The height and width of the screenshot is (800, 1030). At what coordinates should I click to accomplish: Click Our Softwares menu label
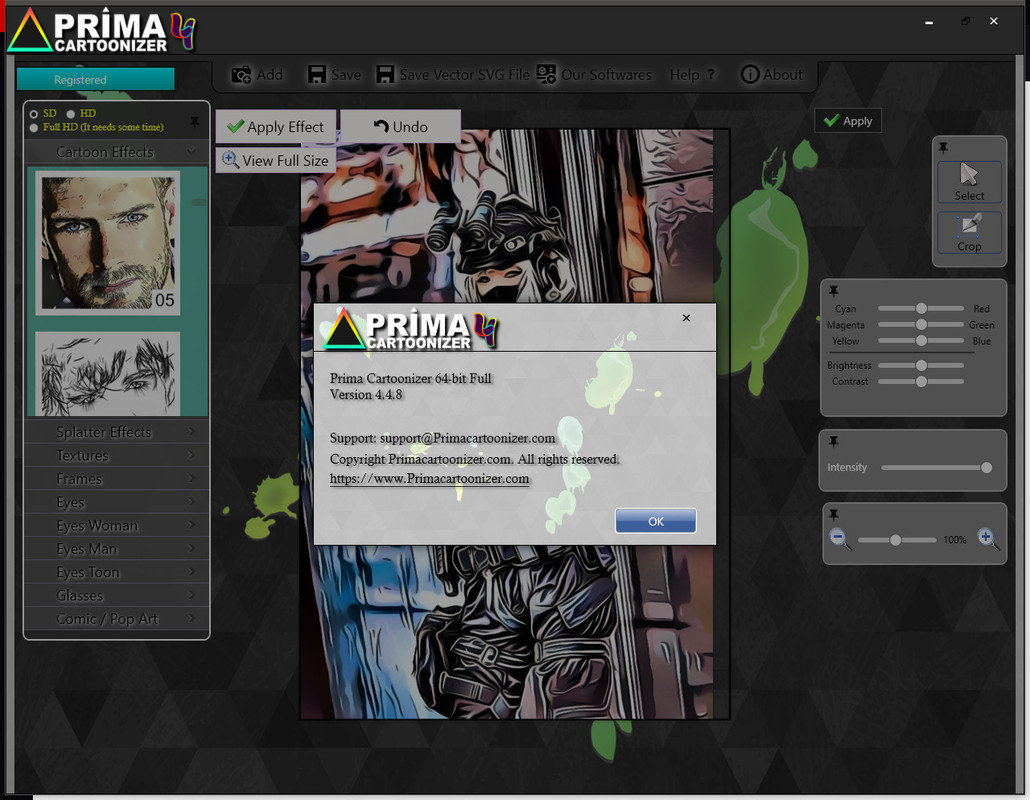coord(606,75)
